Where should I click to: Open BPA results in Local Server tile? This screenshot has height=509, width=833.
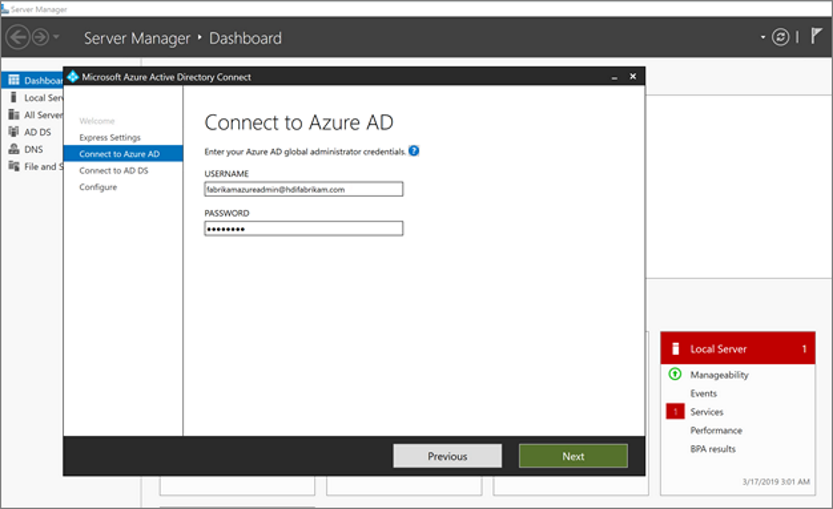click(713, 449)
